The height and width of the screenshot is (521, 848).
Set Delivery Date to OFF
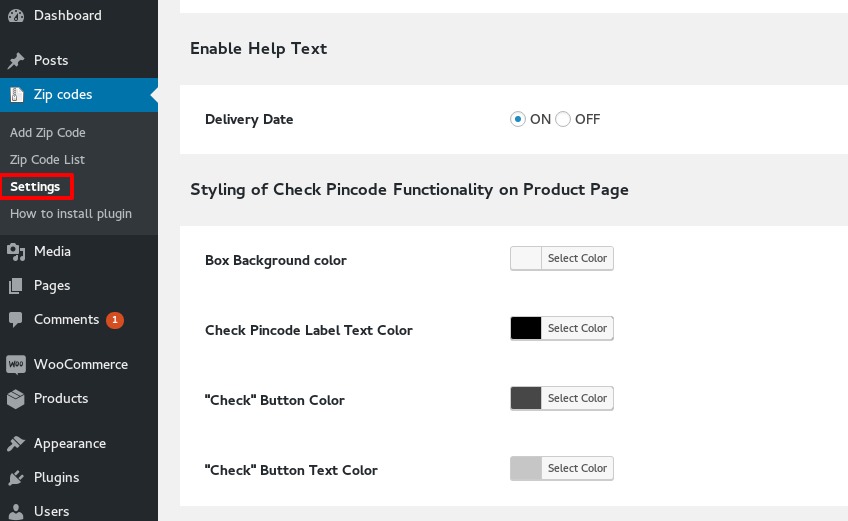coord(563,119)
